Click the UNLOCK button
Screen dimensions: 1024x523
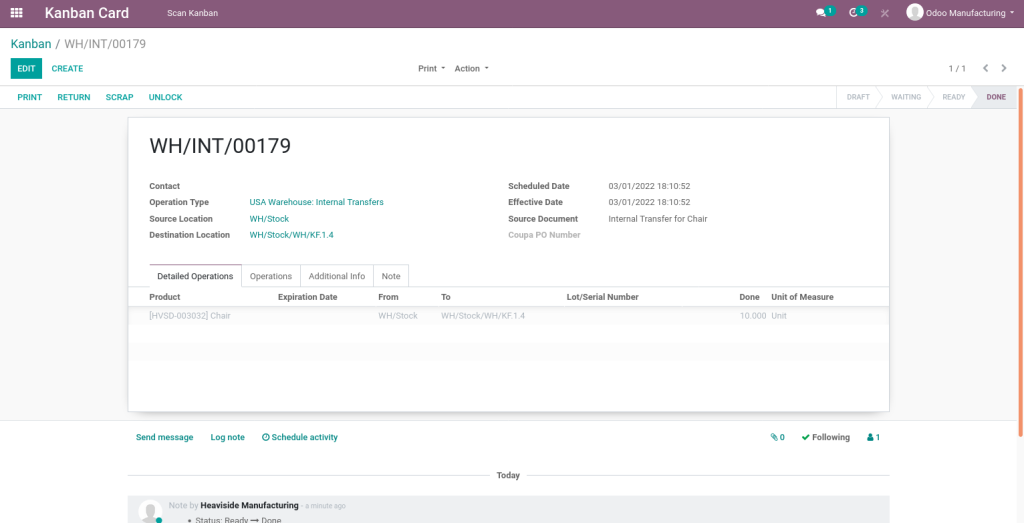tap(165, 97)
